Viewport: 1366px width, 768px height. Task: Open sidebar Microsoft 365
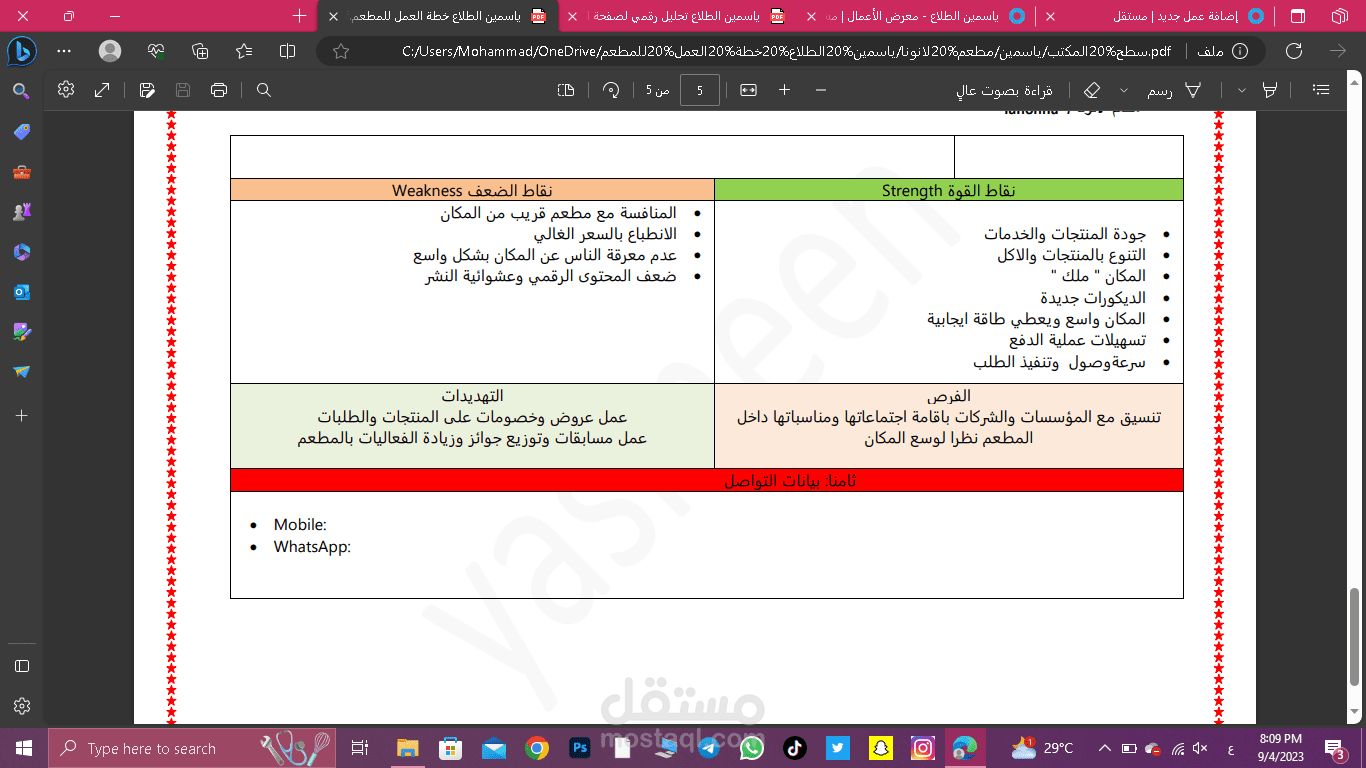[21, 252]
